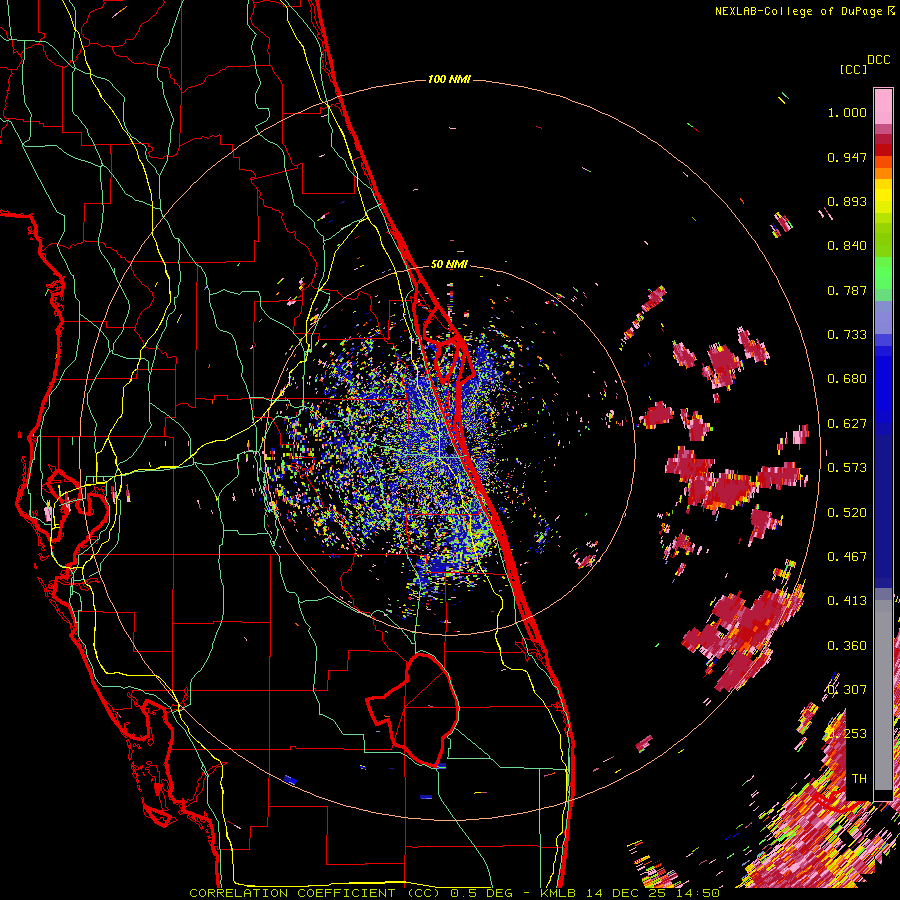This screenshot has width=900, height=900.
Task: Click the KMLB radar site identifier in caption
Action: (x=558, y=893)
